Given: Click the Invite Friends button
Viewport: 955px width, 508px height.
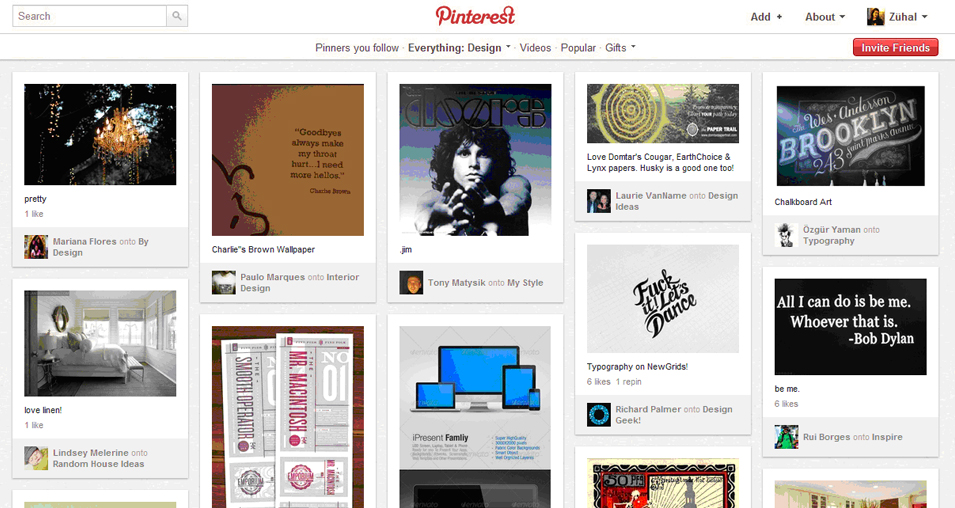Looking at the screenshot, I should [895, 48].
